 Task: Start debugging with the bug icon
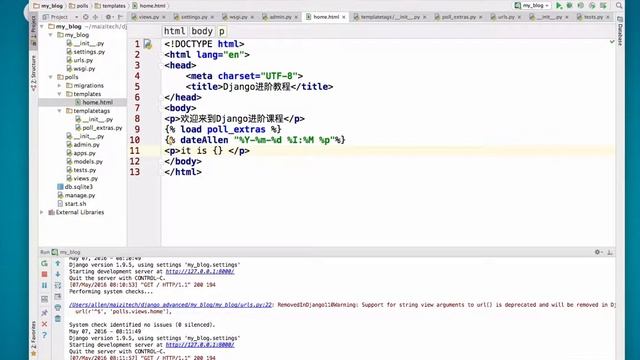point(569,6)
